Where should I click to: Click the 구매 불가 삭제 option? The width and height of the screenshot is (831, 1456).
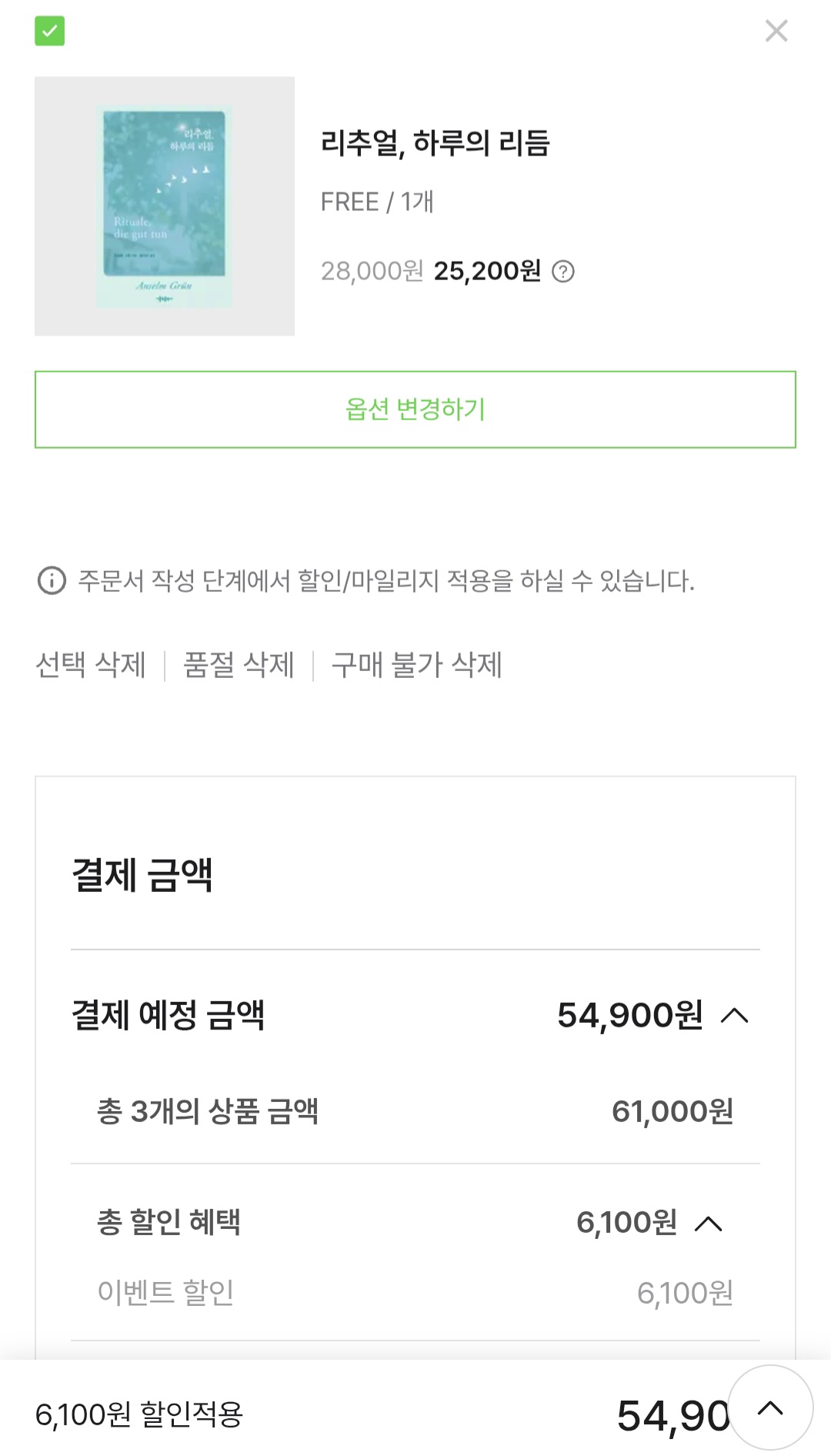pyautogui.click(x=416, y=665)
